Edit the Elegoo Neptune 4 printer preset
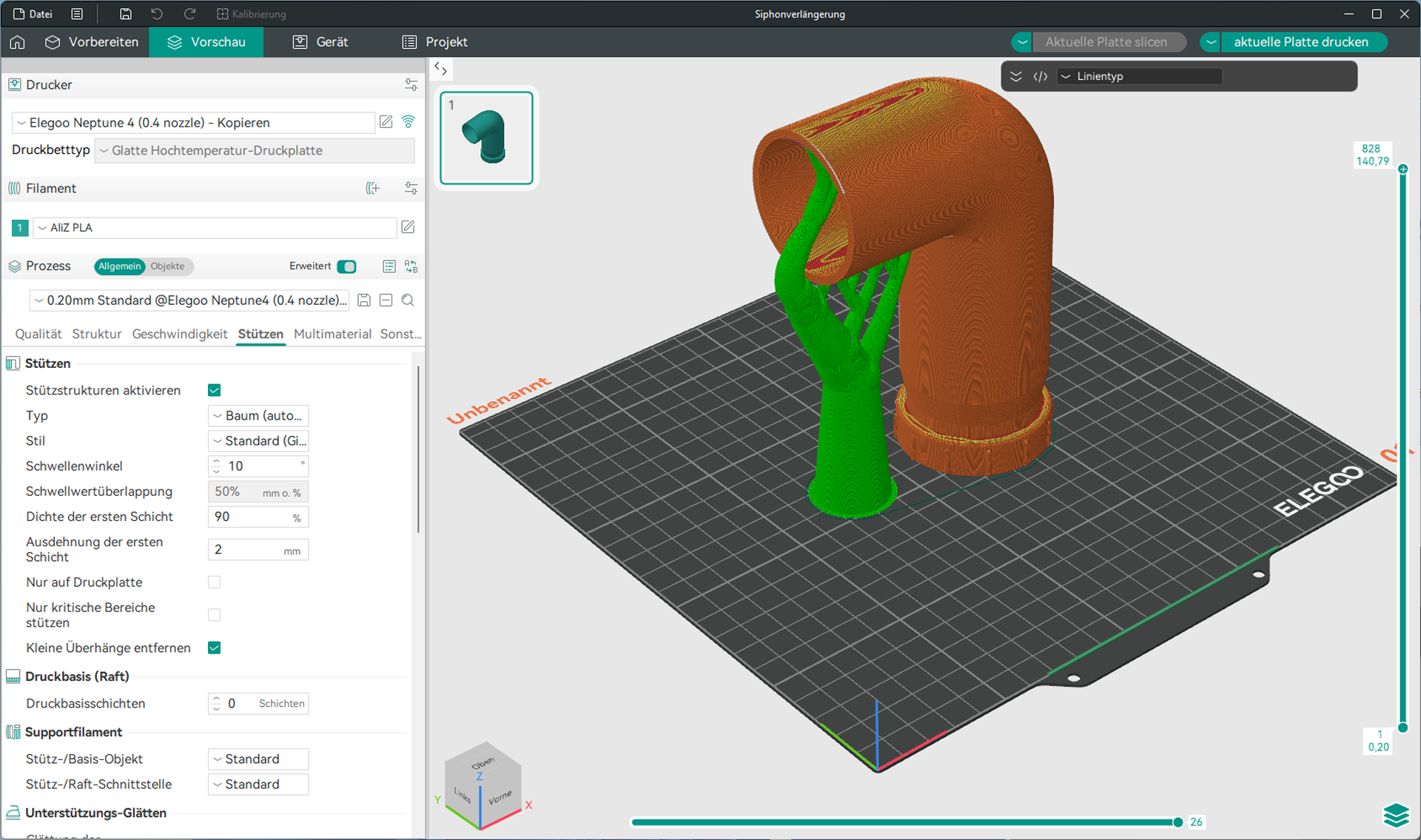Screen dimensions: 1421x840 point(386,122)
